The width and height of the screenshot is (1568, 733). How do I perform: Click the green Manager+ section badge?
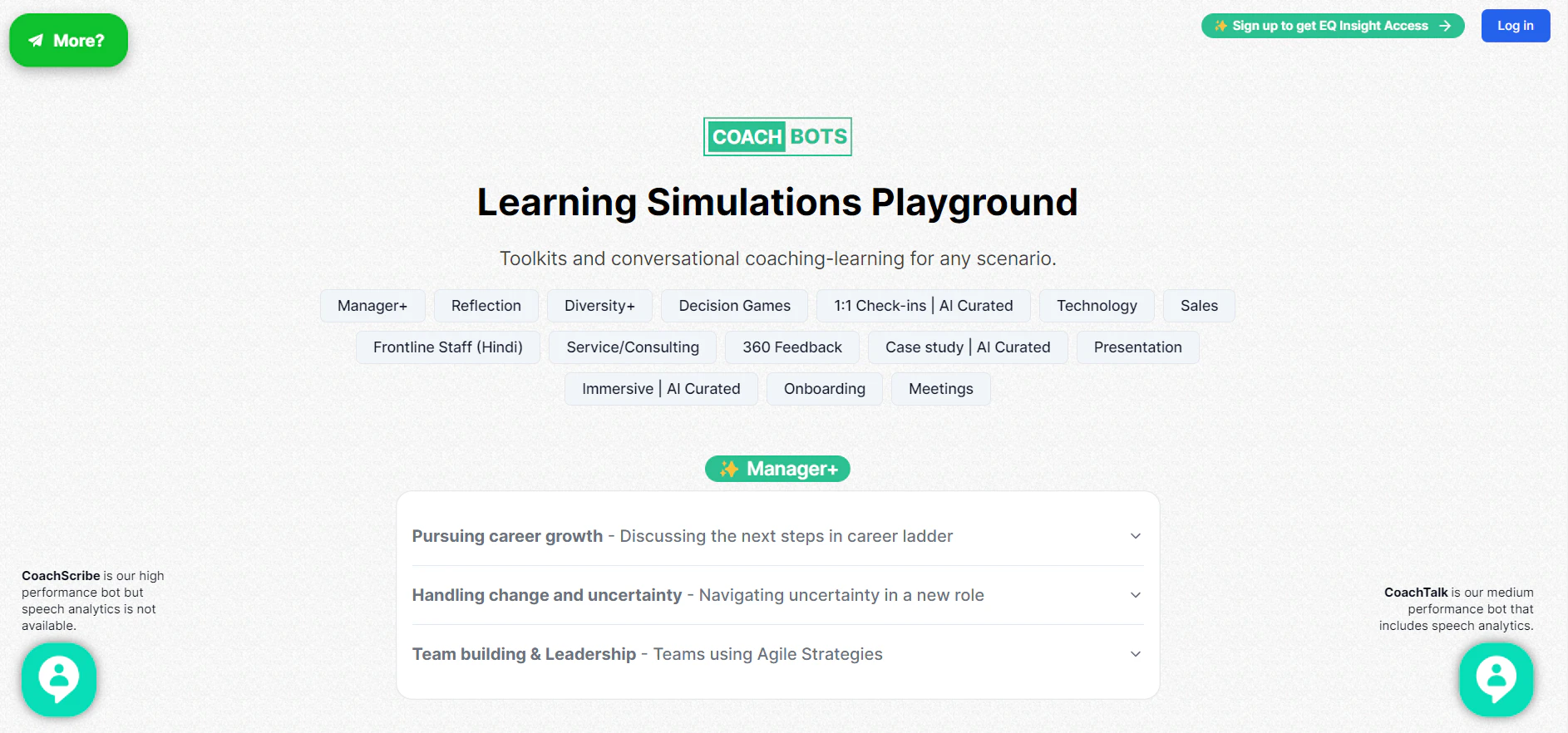point(777,469)
